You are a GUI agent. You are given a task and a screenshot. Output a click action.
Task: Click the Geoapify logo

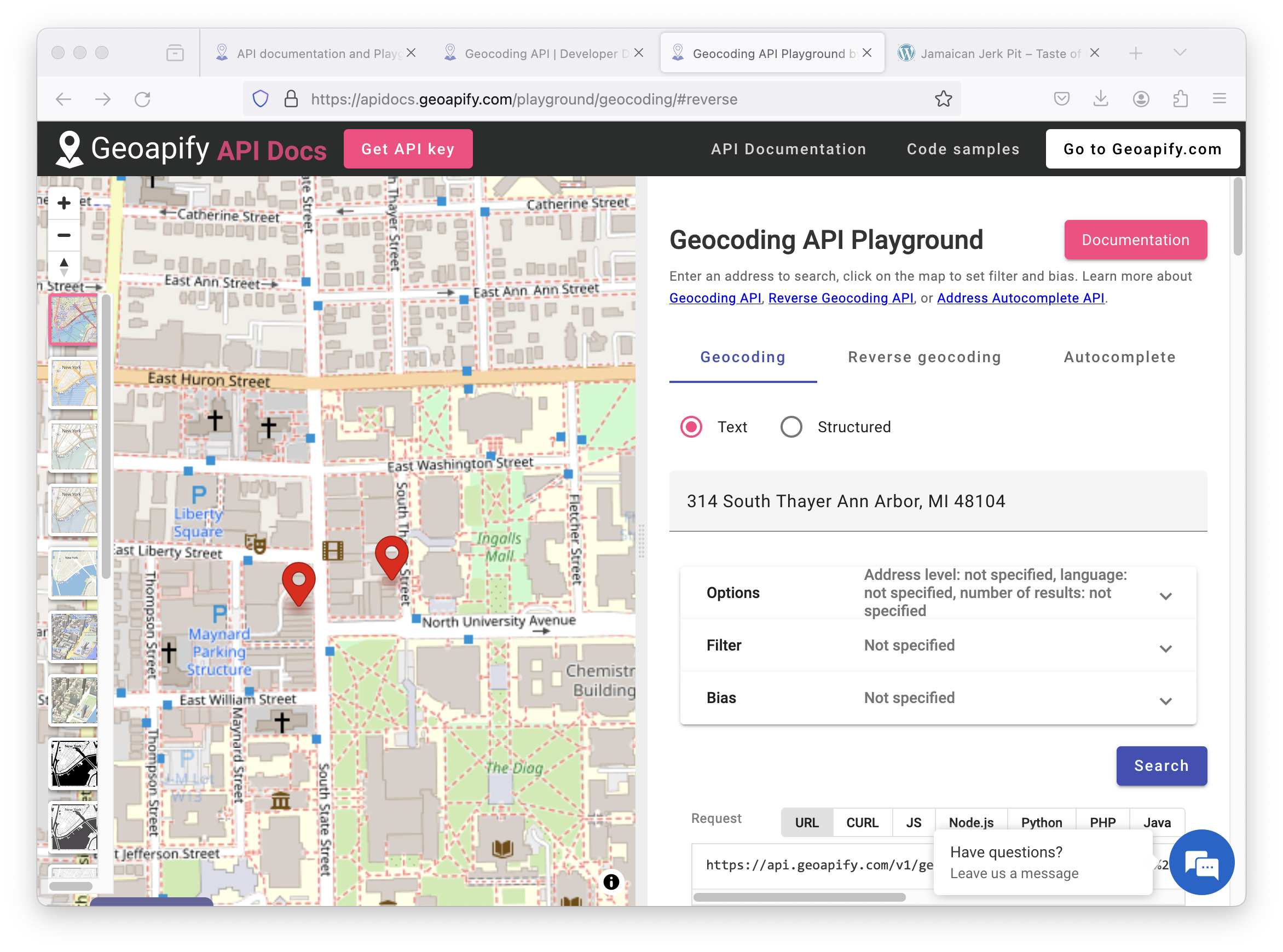tap(191, 149)
